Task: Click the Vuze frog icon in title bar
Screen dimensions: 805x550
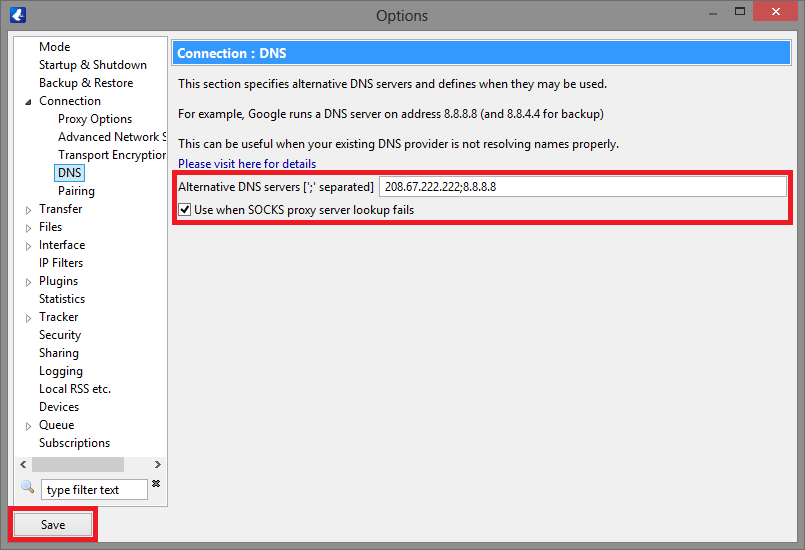Action: tap(17, 15)
